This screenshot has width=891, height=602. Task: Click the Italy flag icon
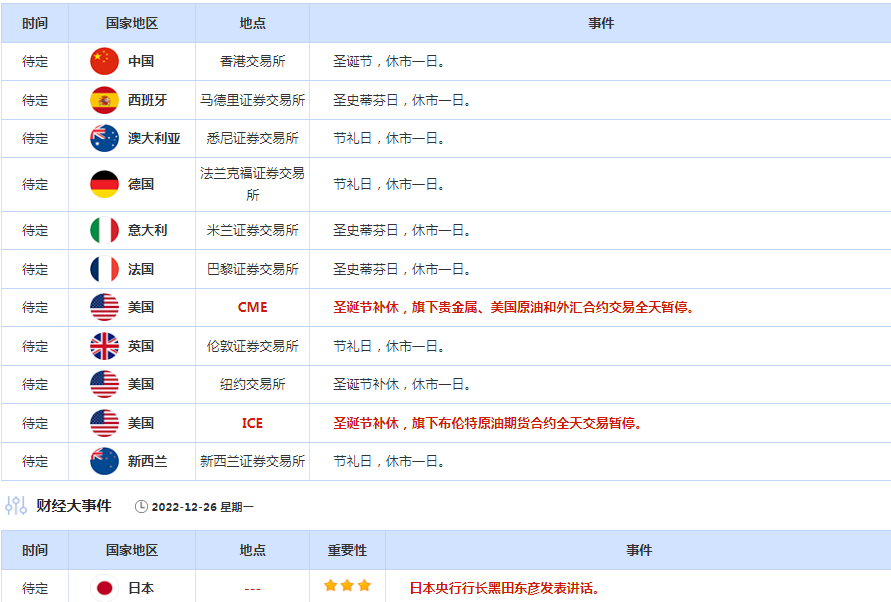pos(104,230)
